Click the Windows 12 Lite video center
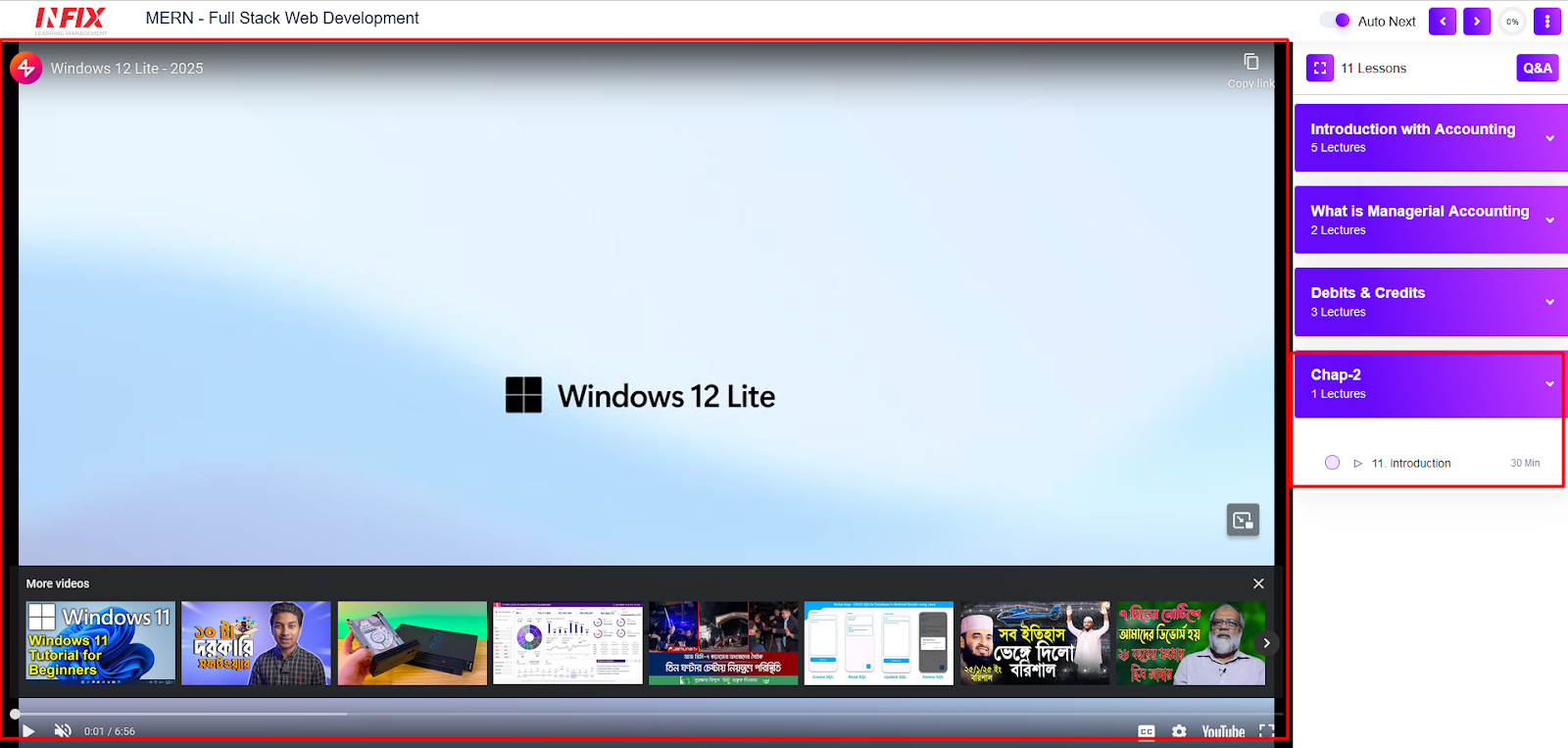 [641, 396]
